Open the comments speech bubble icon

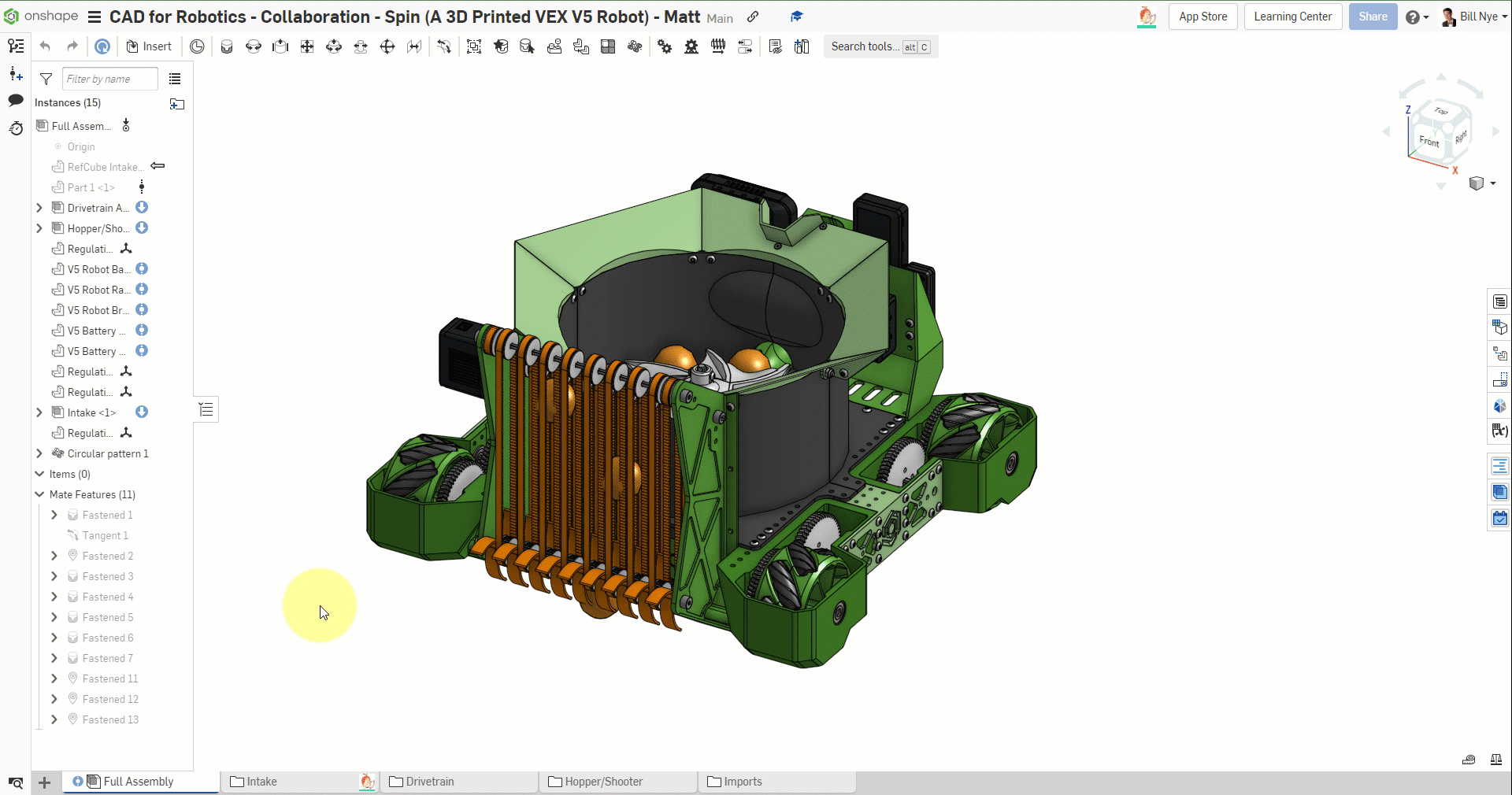pyautogui.click(x=16, y=101)
